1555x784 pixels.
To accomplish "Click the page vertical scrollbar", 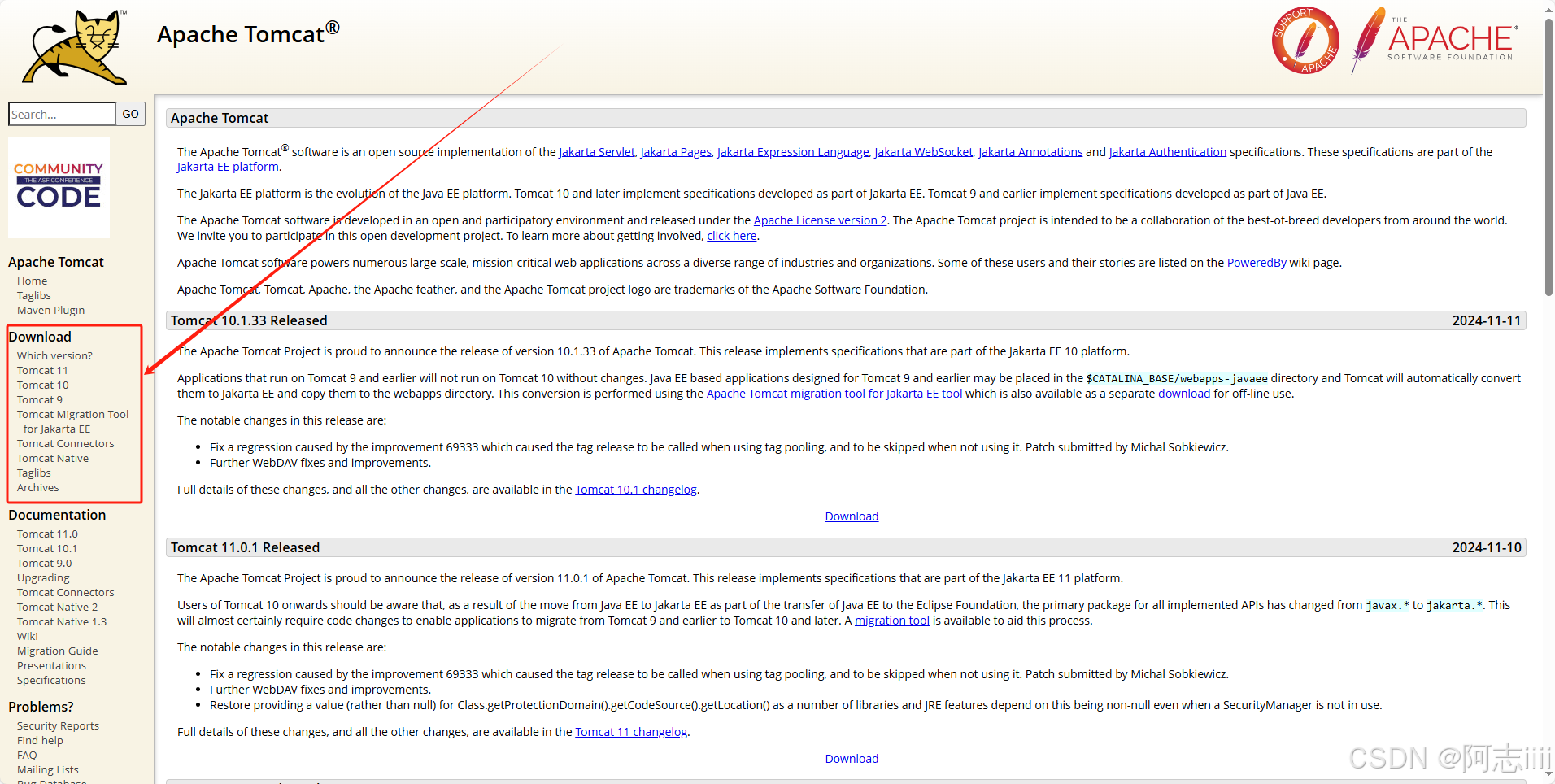I will (x=1548, y=159).
